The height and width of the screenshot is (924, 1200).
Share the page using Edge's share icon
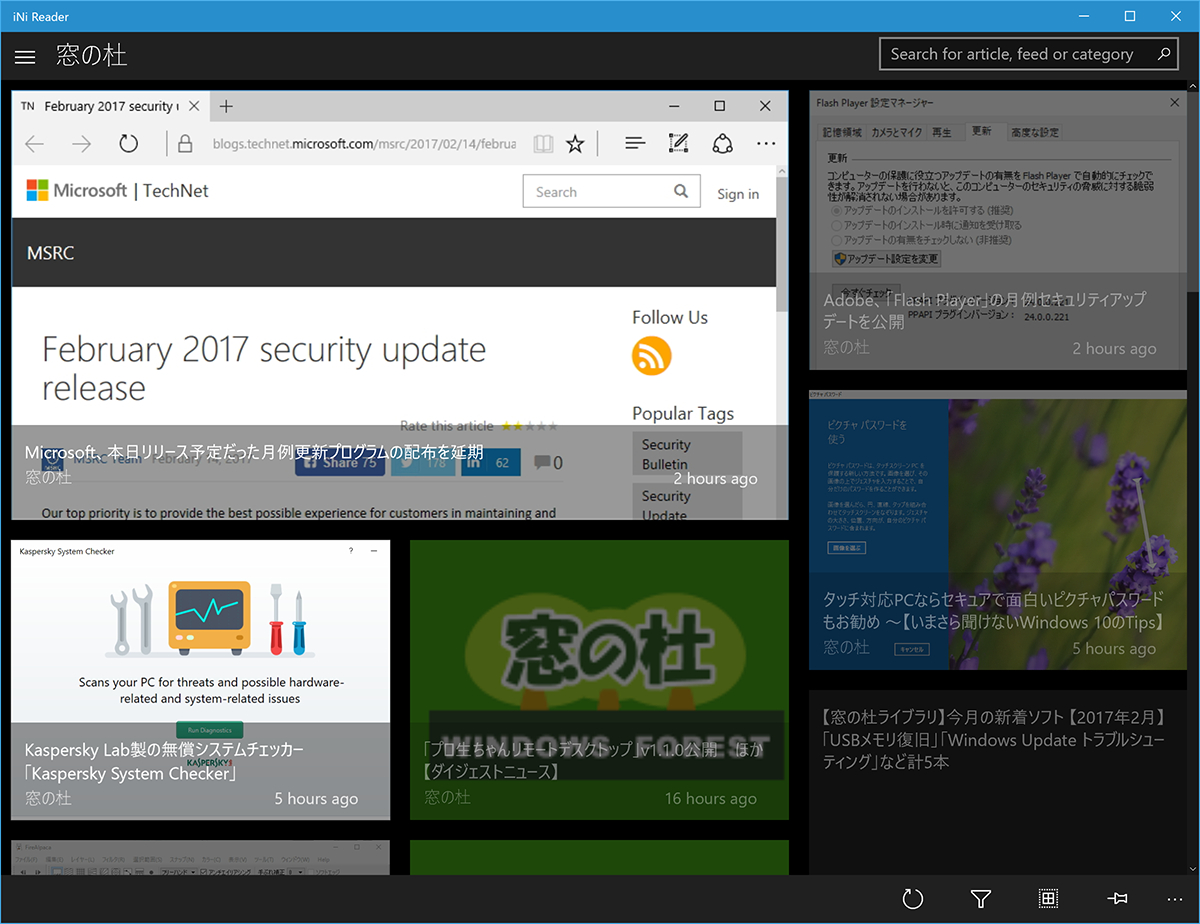pos(722,143)
